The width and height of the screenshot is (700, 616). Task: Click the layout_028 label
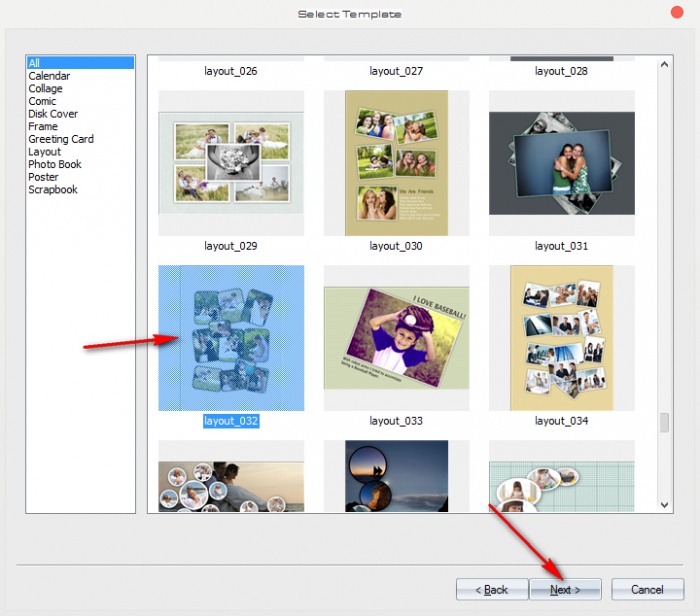tap(561, 71)
